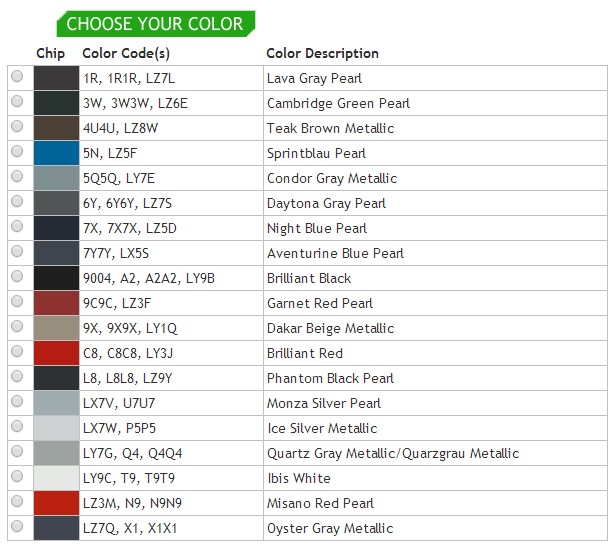
Task: Pick the Sprintblau Pearl radio button
Action: 17,152
